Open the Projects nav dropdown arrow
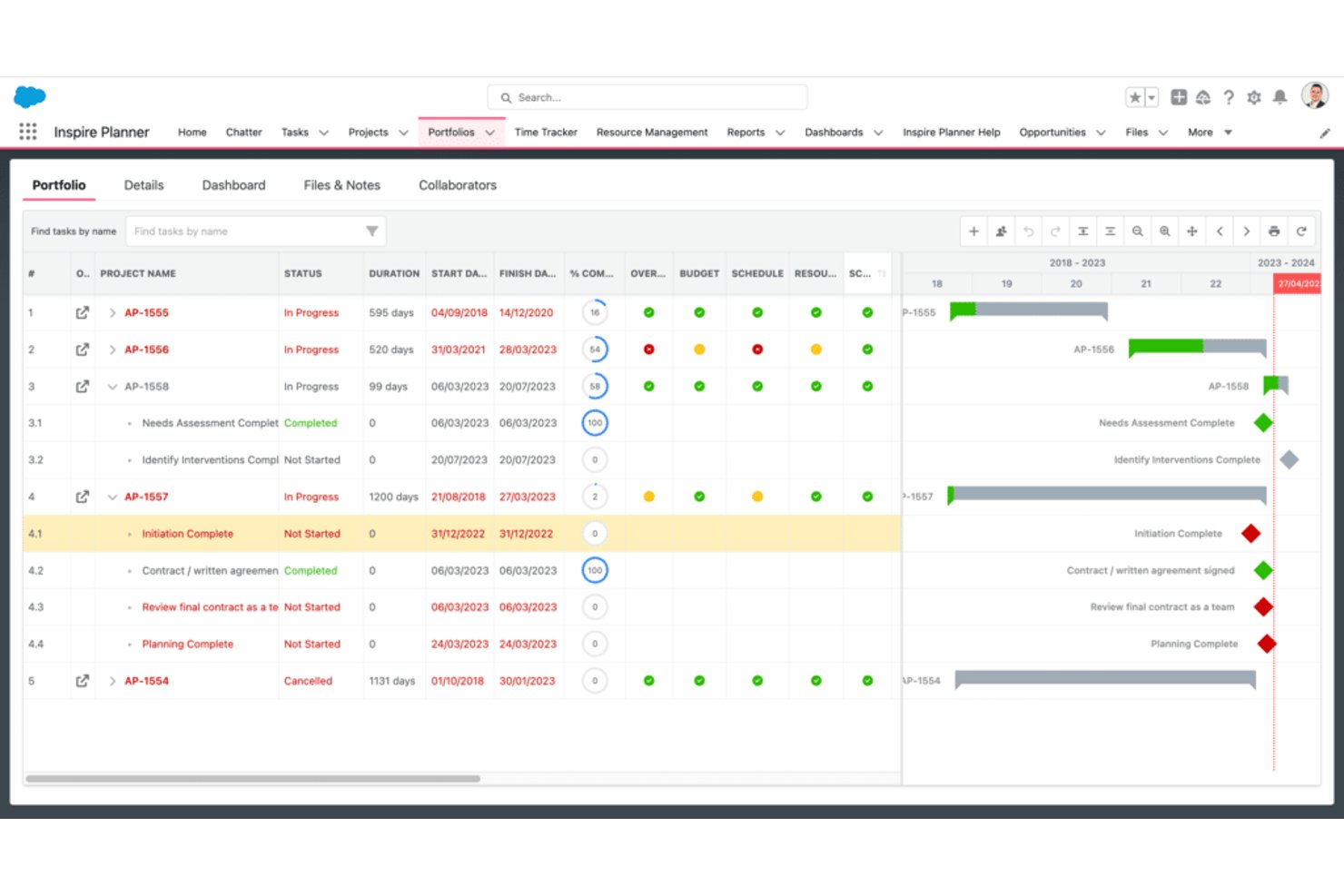1344x896 pixels. pyautogui.click(x=403, y=133)
